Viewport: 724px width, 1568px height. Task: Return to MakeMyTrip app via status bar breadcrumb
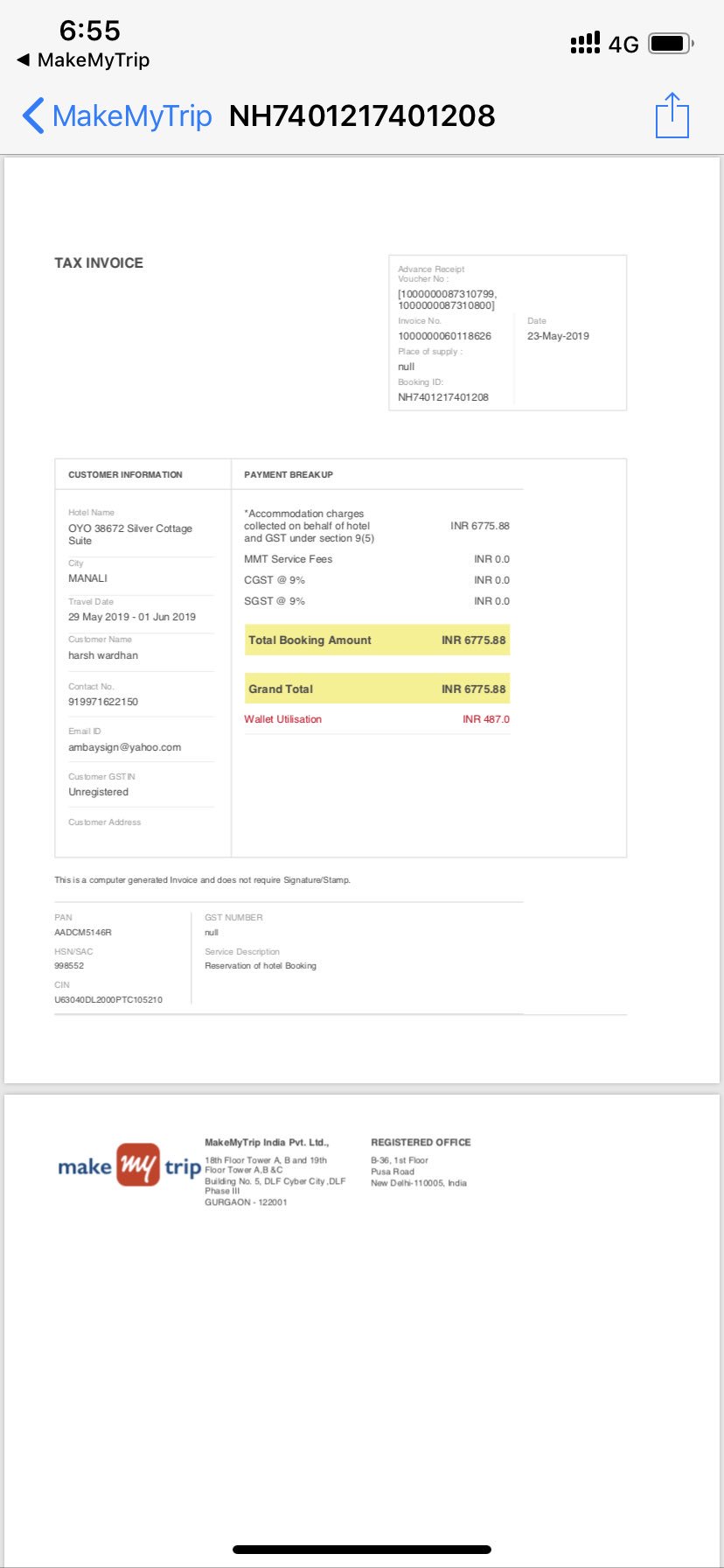pyautogui.click(x=83, y=60)
